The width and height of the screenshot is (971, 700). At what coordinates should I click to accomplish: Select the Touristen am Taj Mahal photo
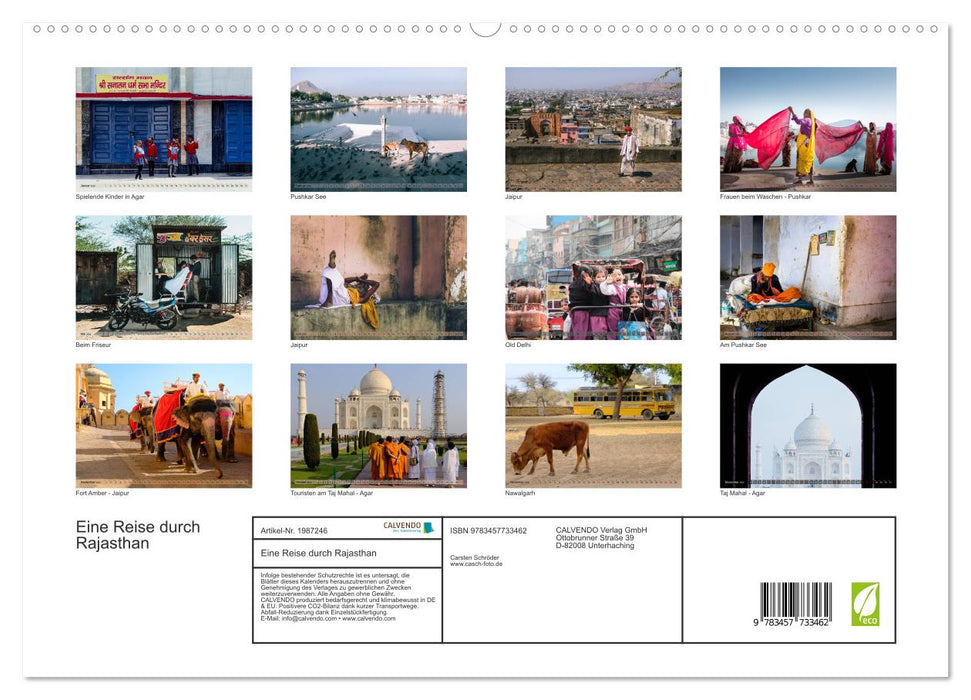(377, 425)
